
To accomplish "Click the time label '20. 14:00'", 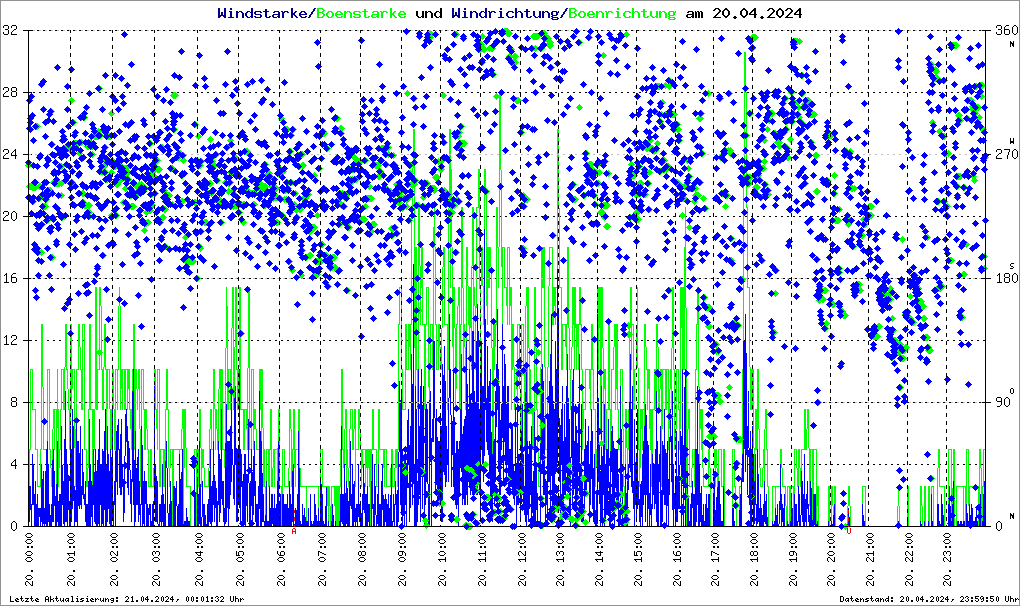I will pyautogui.click(x=600, y=559).
